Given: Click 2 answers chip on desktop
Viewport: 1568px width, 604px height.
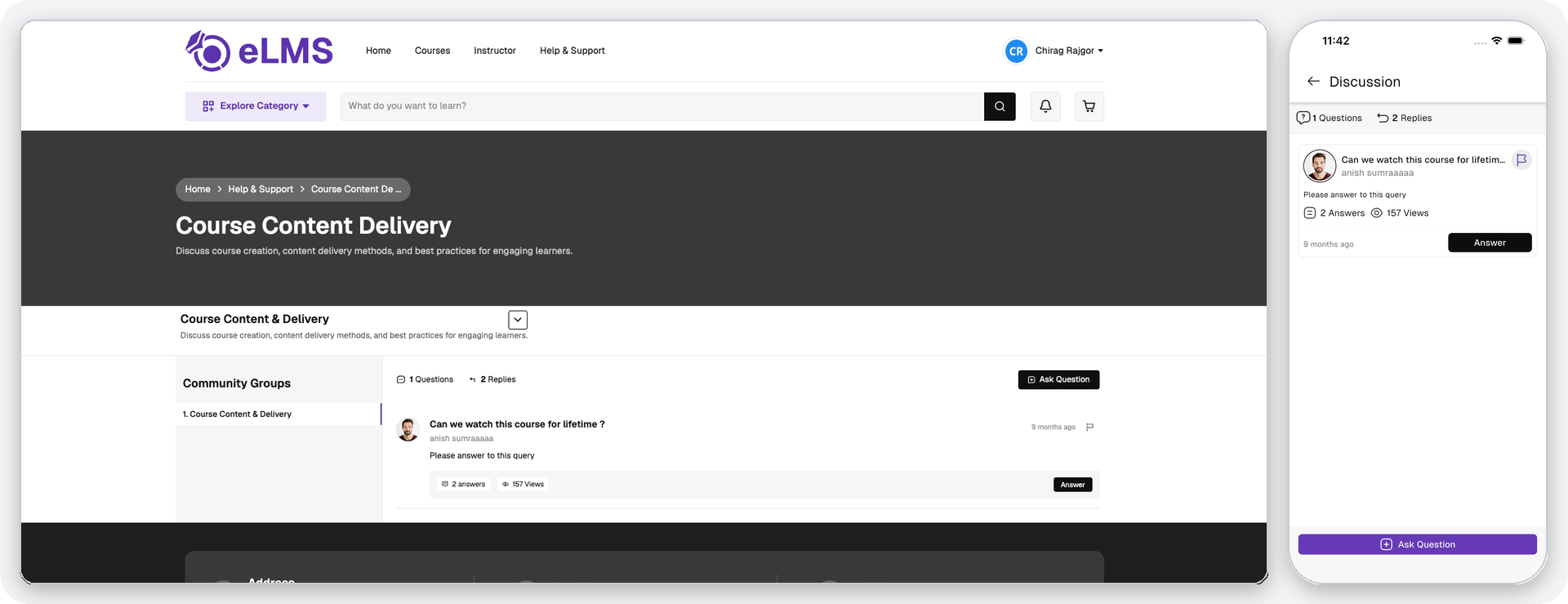Looking at the screenshot, I should click(463, 485).
